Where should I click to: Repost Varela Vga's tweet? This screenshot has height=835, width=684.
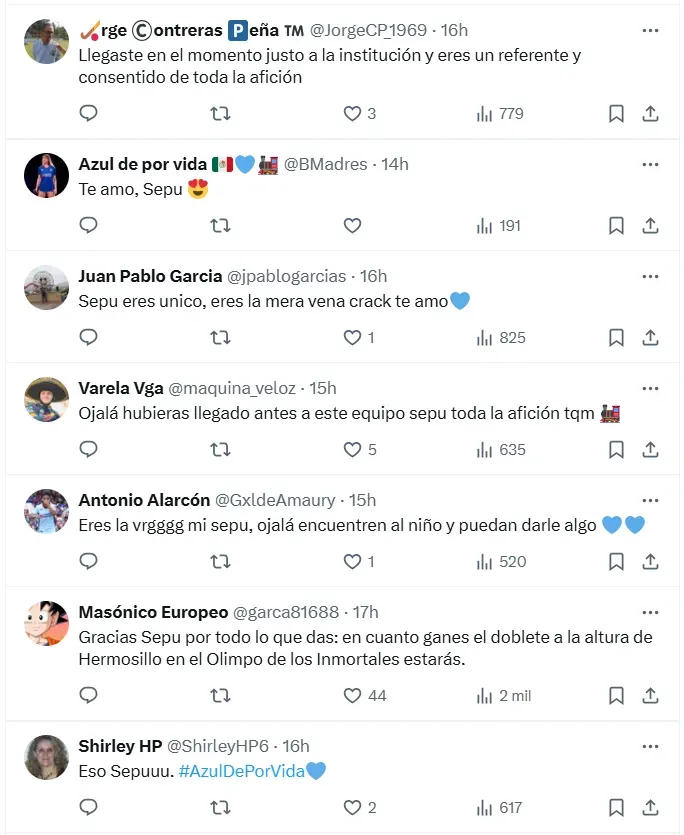click(221, 449)
